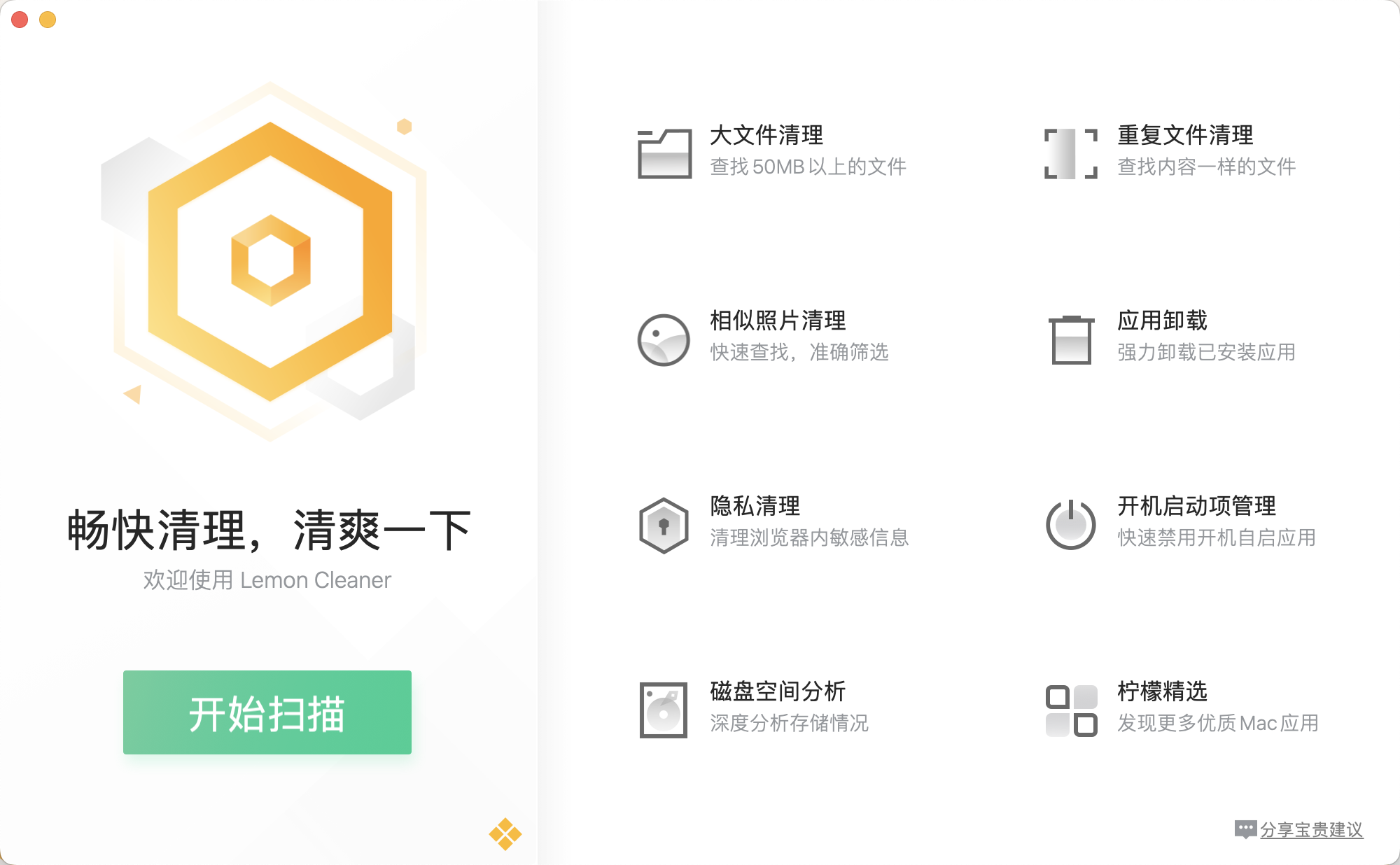Click the disk space analysis icon
The width and height of the screenshot is (1400, 865).
pyautogui.click(x=664, y=710)
